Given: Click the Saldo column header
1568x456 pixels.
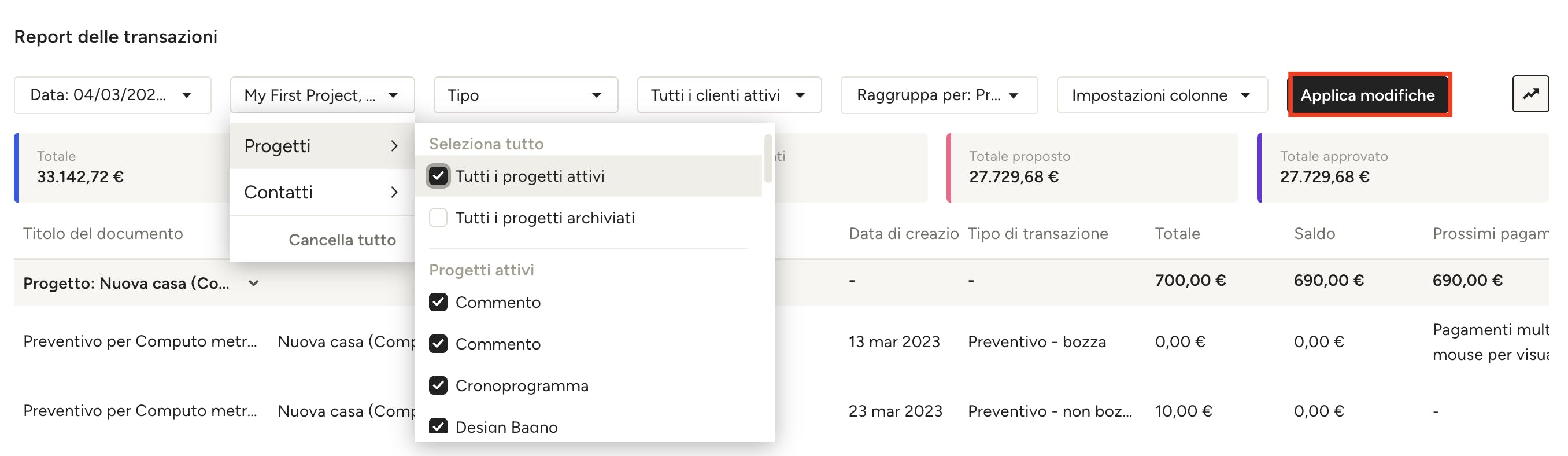Looking at the screenshot, I should click(x=1314, y=233).
